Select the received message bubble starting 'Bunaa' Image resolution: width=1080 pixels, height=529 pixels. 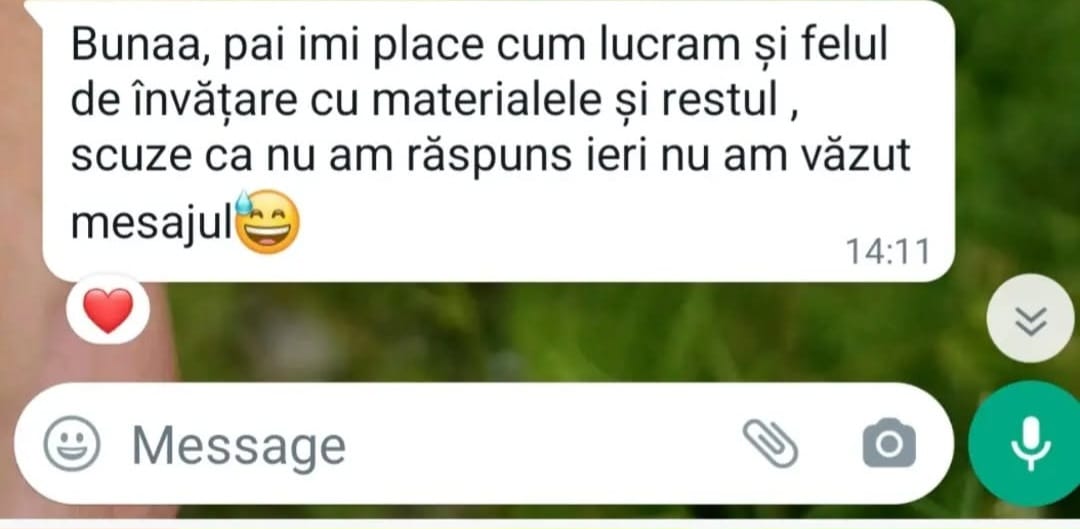(498, 140)
